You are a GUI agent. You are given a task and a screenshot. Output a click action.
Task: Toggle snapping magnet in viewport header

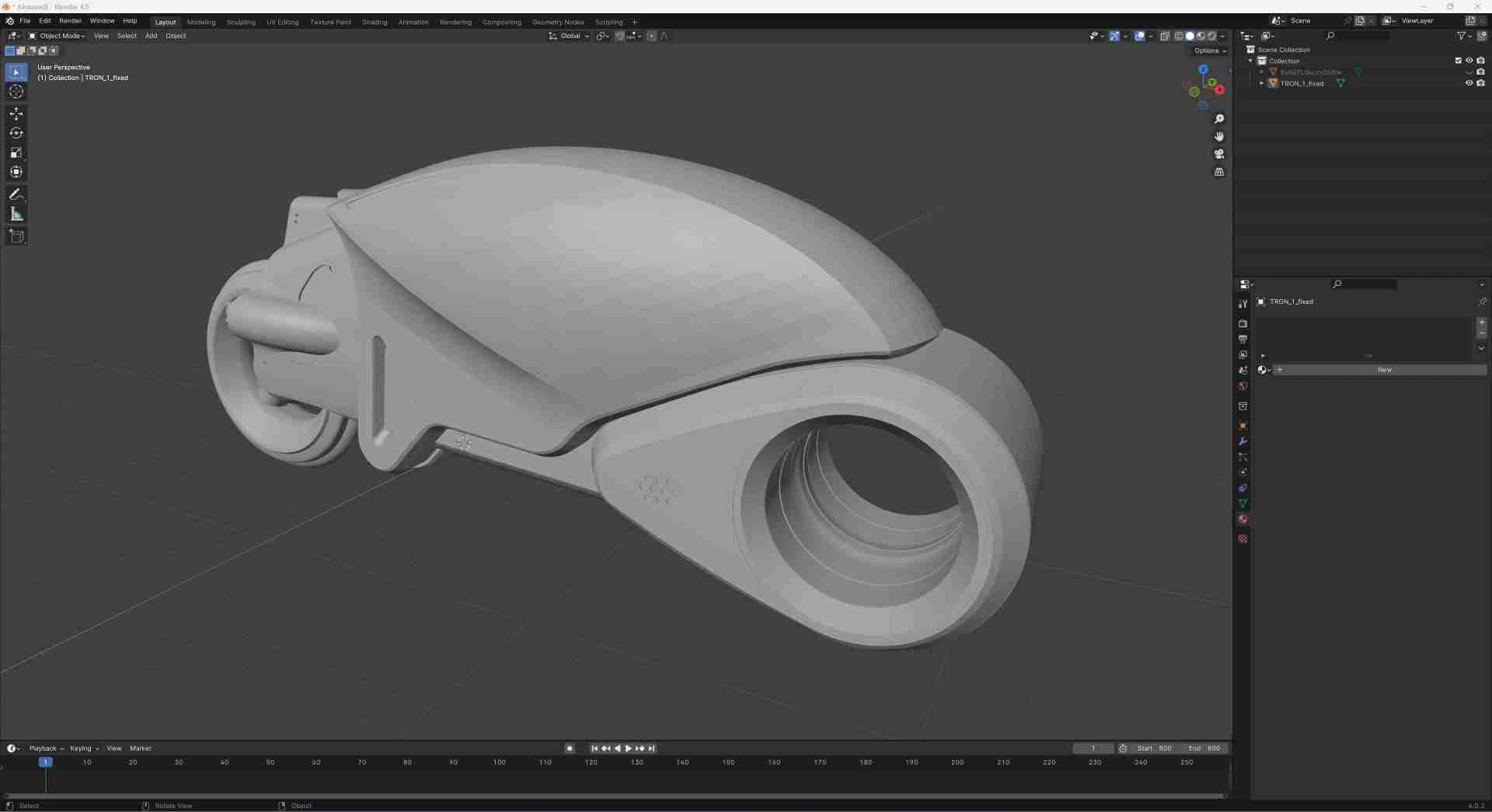pos(619,36)
